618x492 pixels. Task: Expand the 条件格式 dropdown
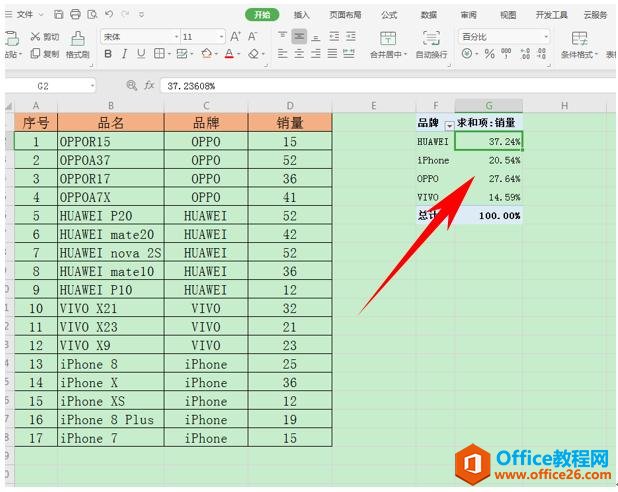[596, 54]
